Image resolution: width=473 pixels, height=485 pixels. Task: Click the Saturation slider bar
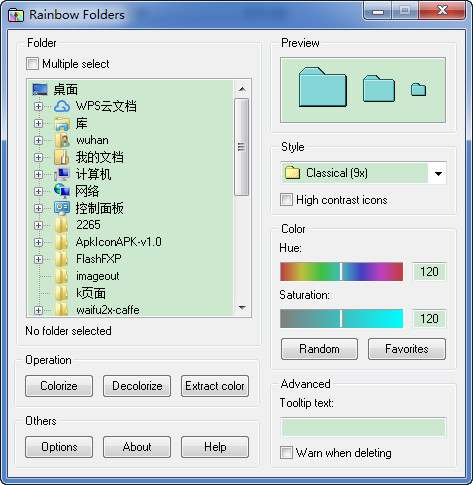pos(342,319)
